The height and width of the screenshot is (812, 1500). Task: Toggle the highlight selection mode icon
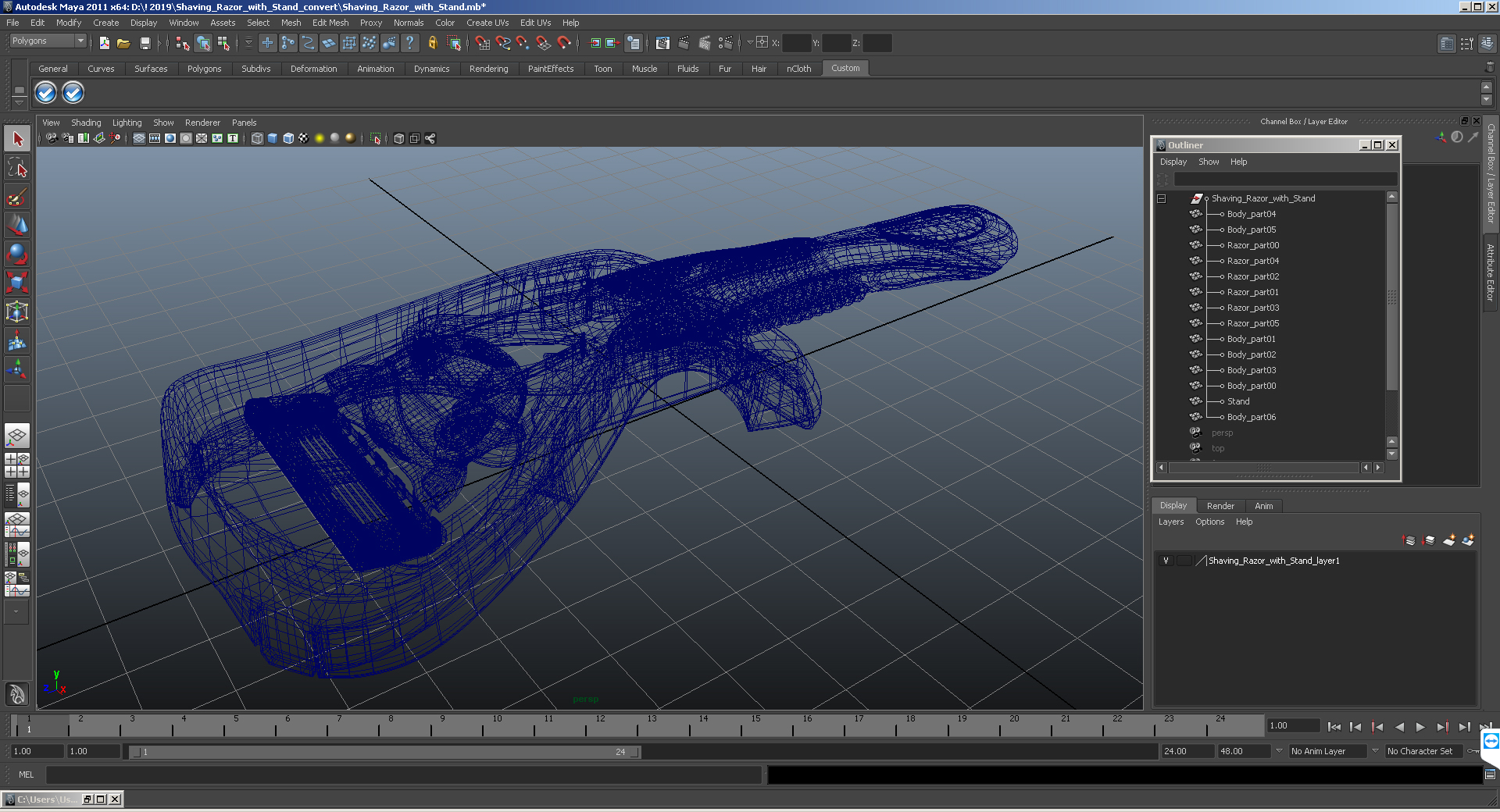pos(454,43)
